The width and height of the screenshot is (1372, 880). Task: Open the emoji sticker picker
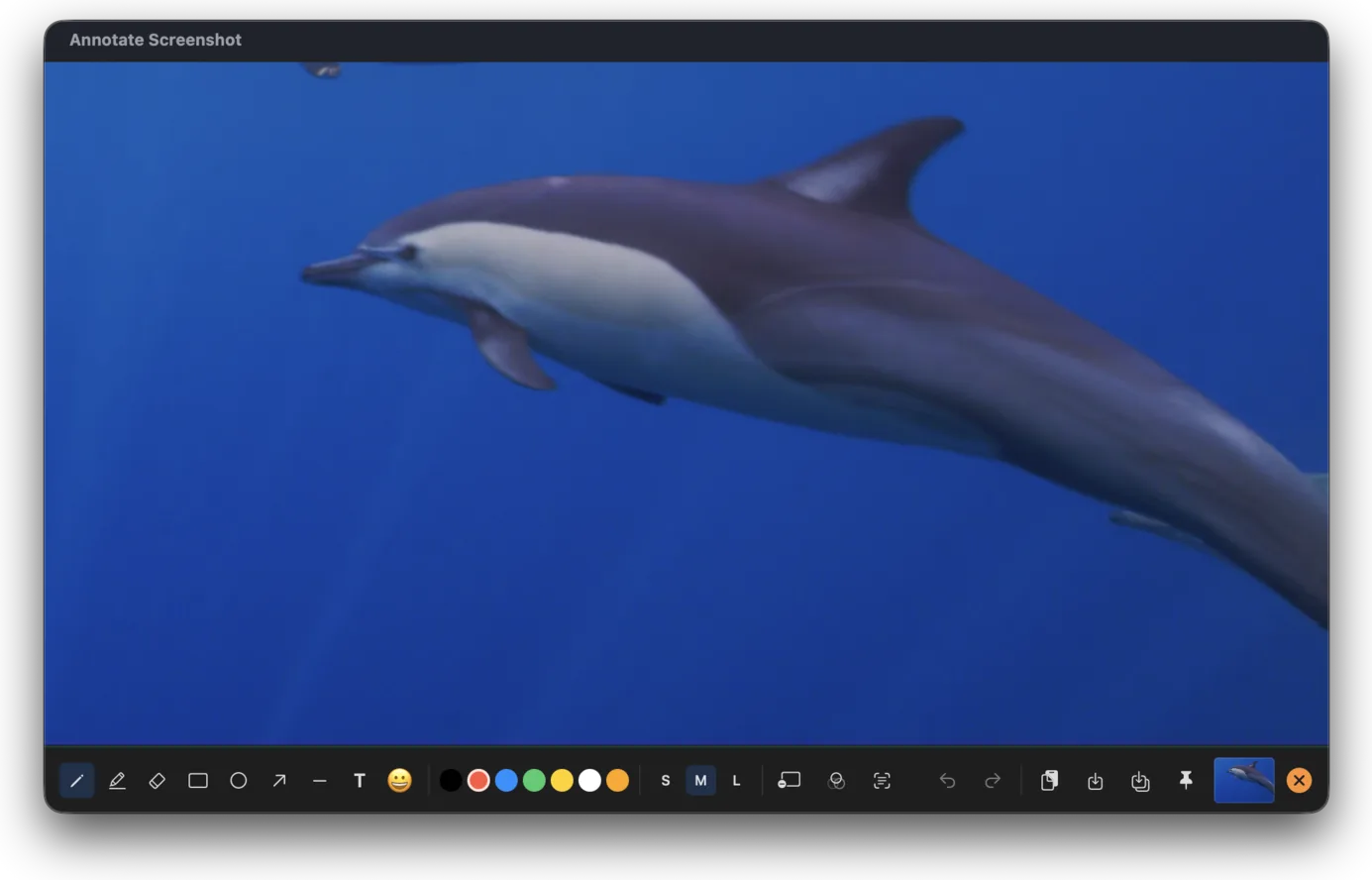point(399,781)
